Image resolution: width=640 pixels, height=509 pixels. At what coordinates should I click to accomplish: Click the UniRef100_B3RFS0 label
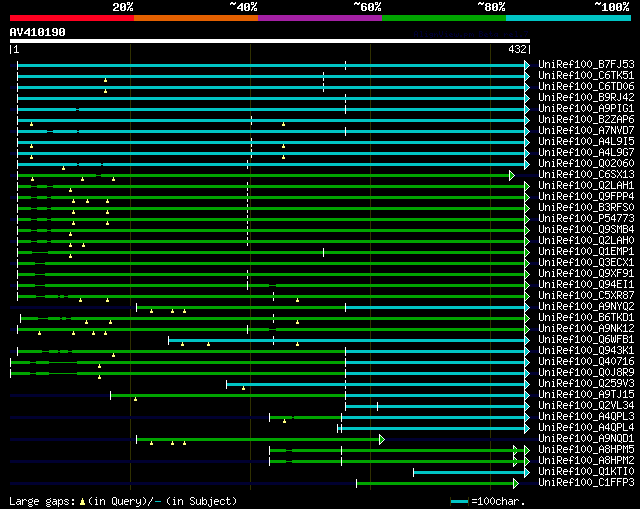586,208
